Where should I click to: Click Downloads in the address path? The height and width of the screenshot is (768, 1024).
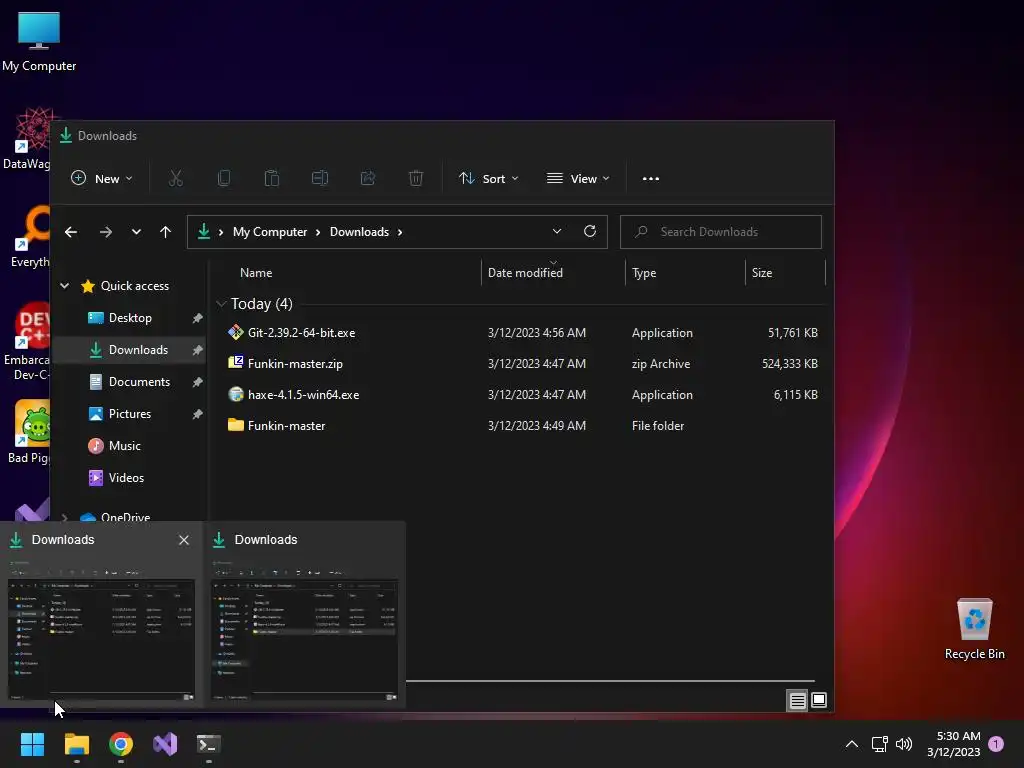[x=359, y=232]
